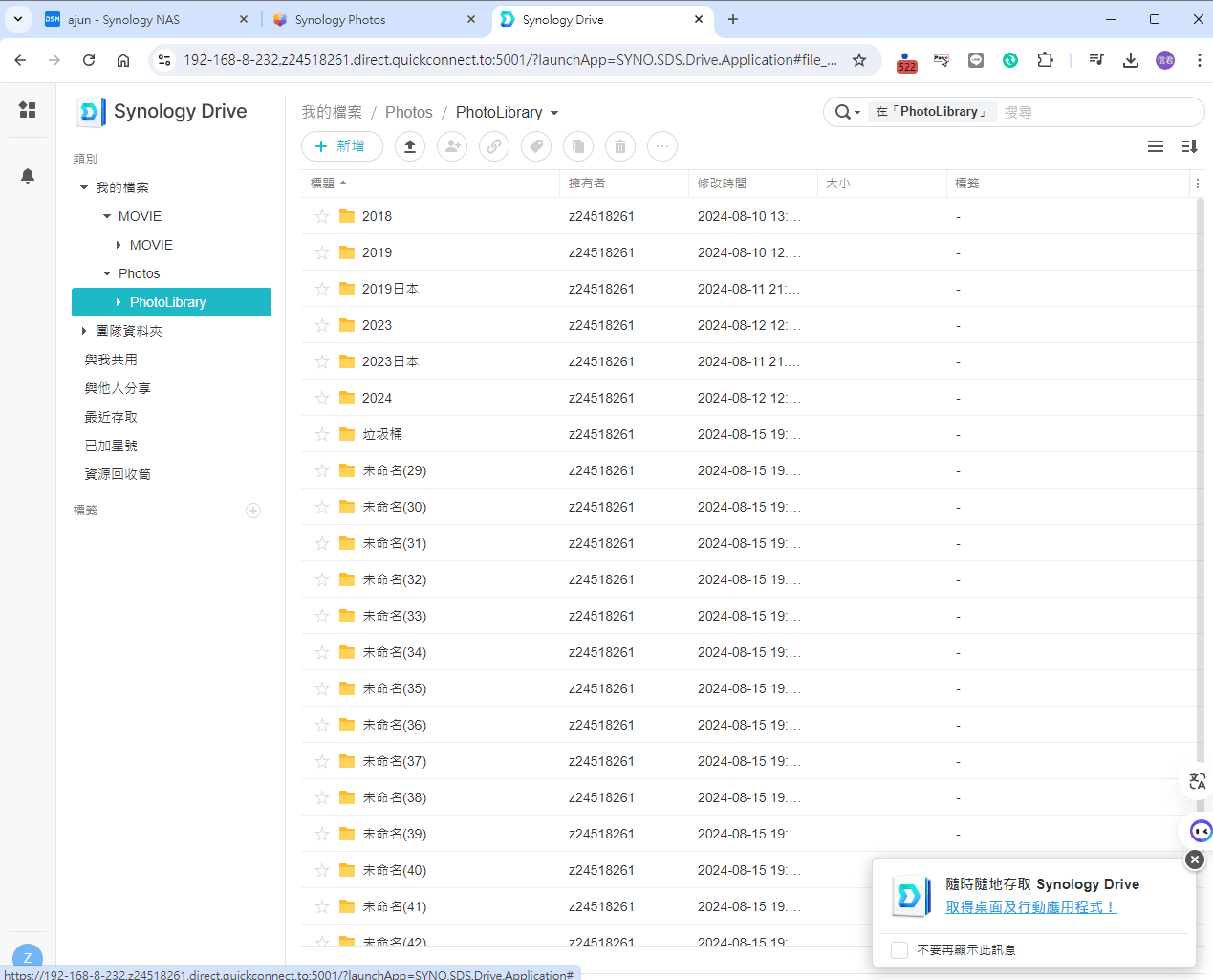Expand the nested MOVIE subfolder
Viewport: 1213px width, 980px height.
tap(119, 245)
